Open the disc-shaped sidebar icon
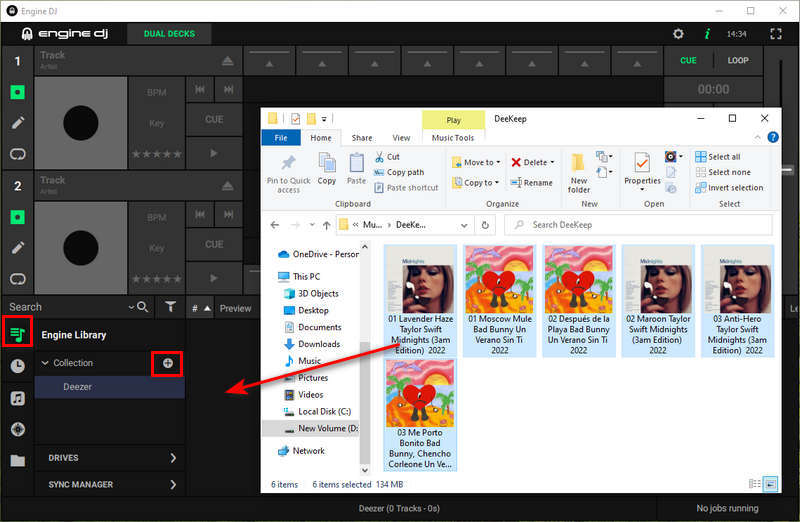Viewport: 800px width, 522px height. click(17, 429)
